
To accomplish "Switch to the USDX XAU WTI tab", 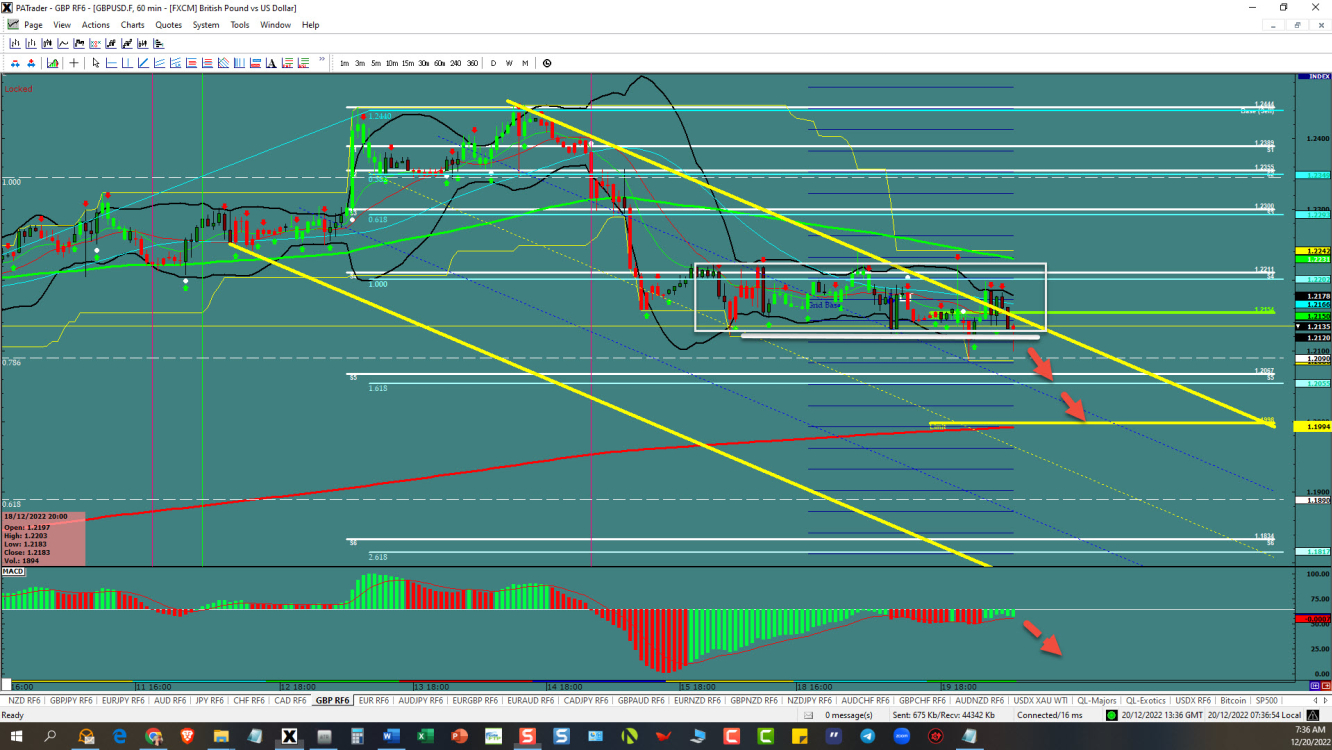I will point(1039,700).
